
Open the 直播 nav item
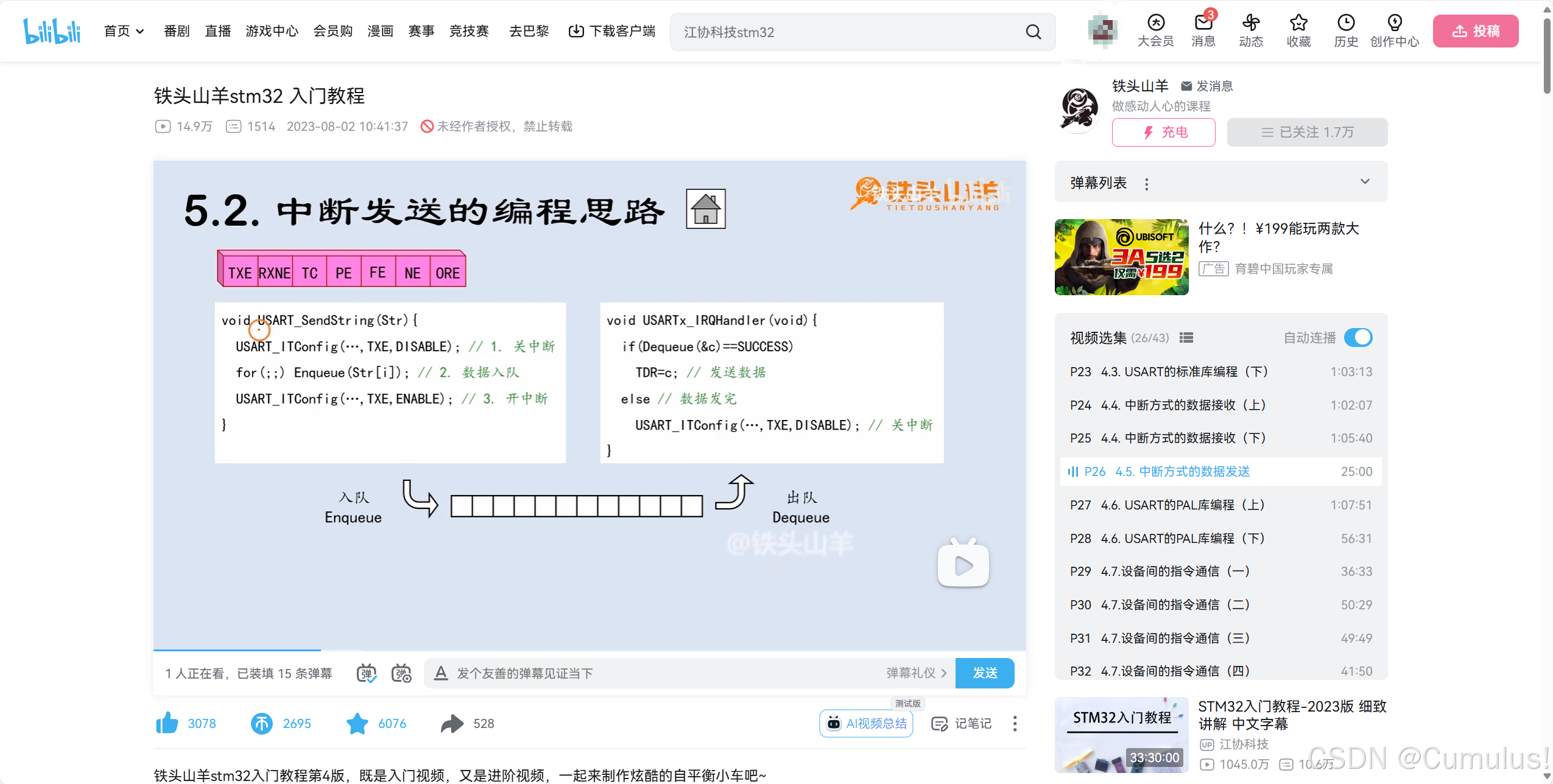pyautogui.click(x=217, y=31)
